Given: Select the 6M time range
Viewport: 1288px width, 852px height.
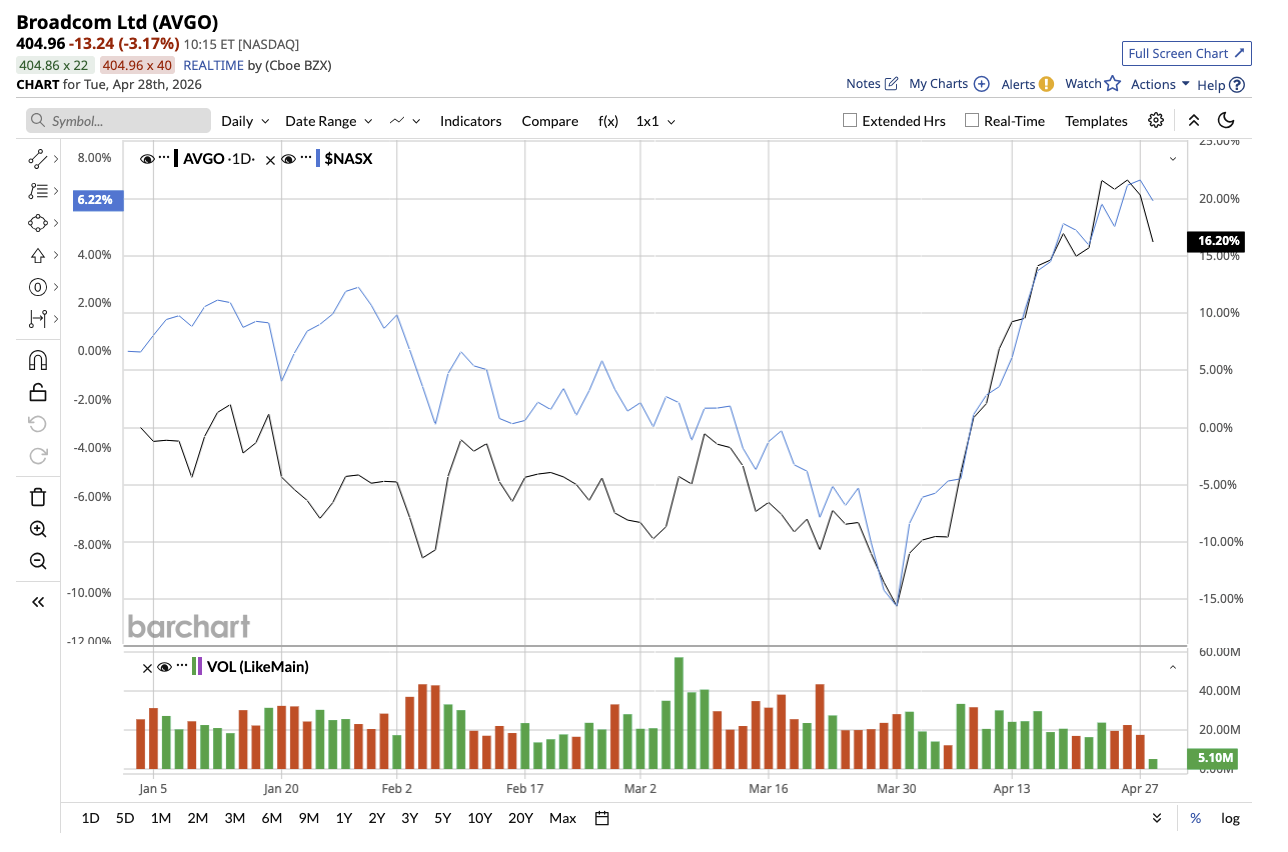Looking at the screenshot, I should click(x=271, y=818).
